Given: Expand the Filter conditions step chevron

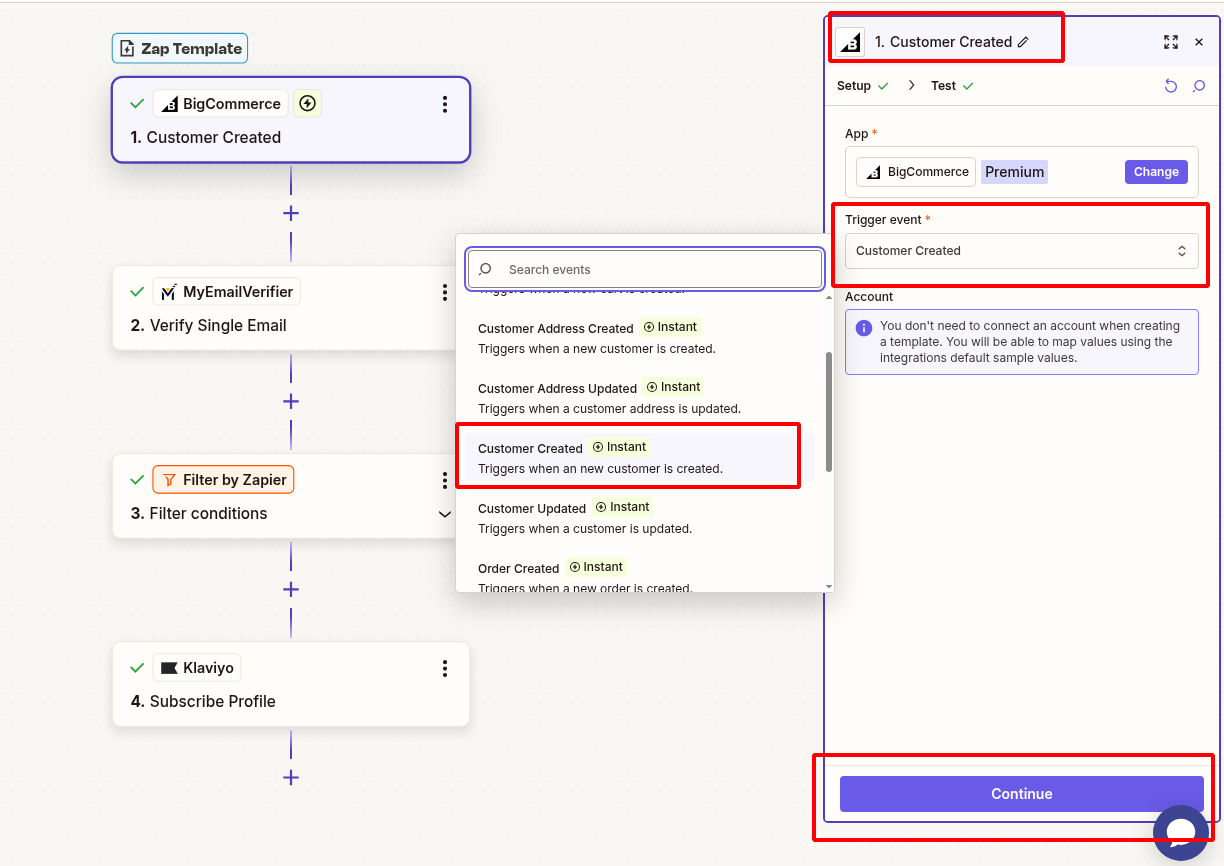Looking at the screenshot, I should tap(445, 514).
